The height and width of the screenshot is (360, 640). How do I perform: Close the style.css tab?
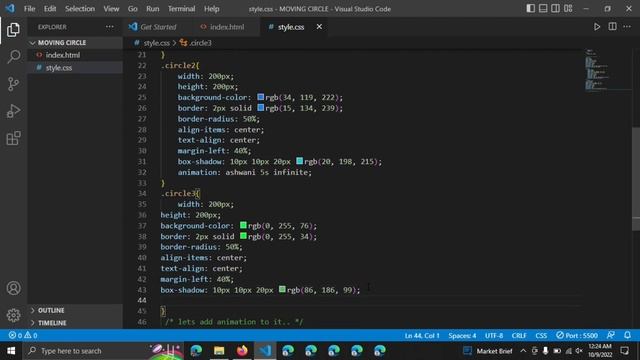(319, 27)
